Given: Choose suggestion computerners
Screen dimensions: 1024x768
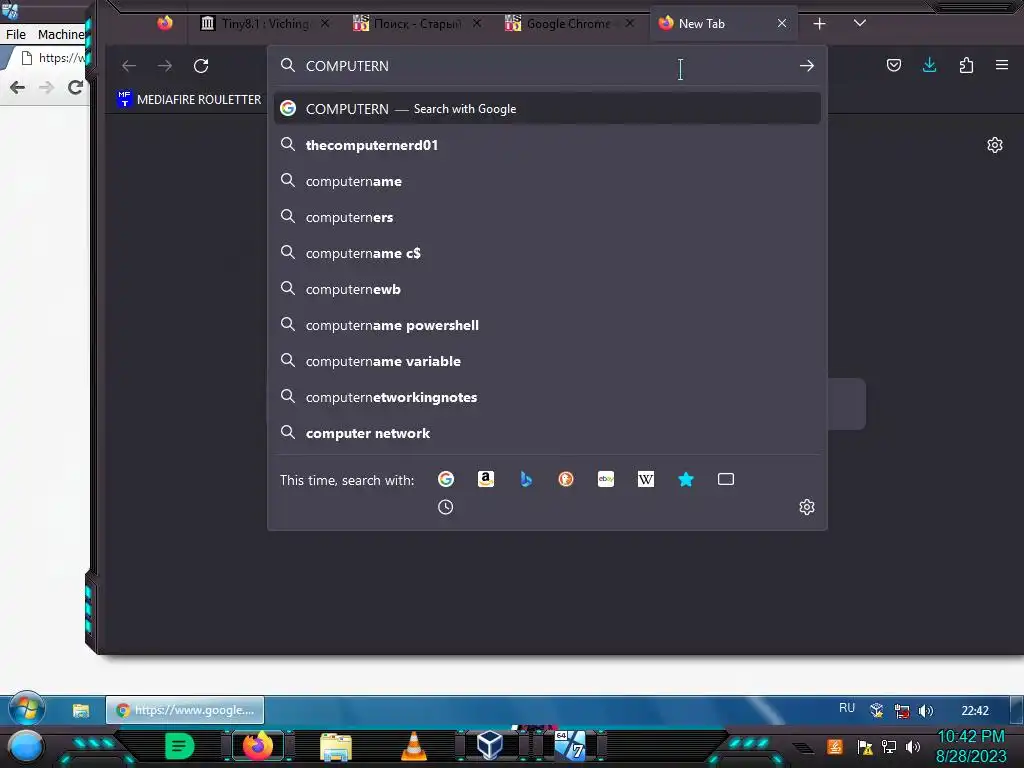Looking at the screenshot, I should coord(547,217).
